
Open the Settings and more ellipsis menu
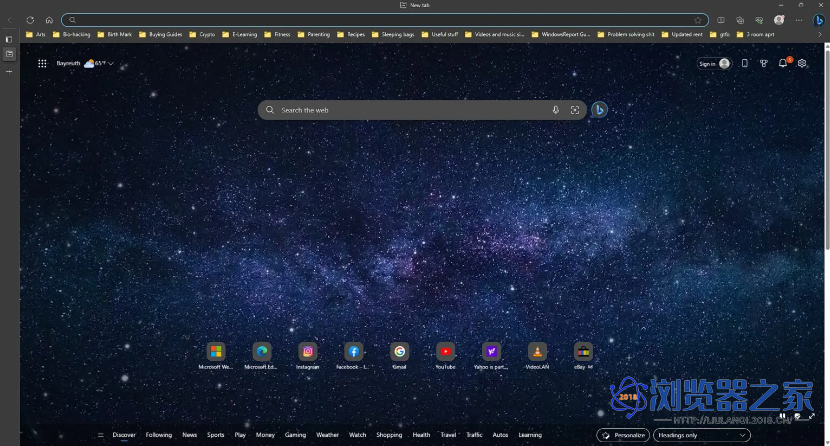(799, 20)
